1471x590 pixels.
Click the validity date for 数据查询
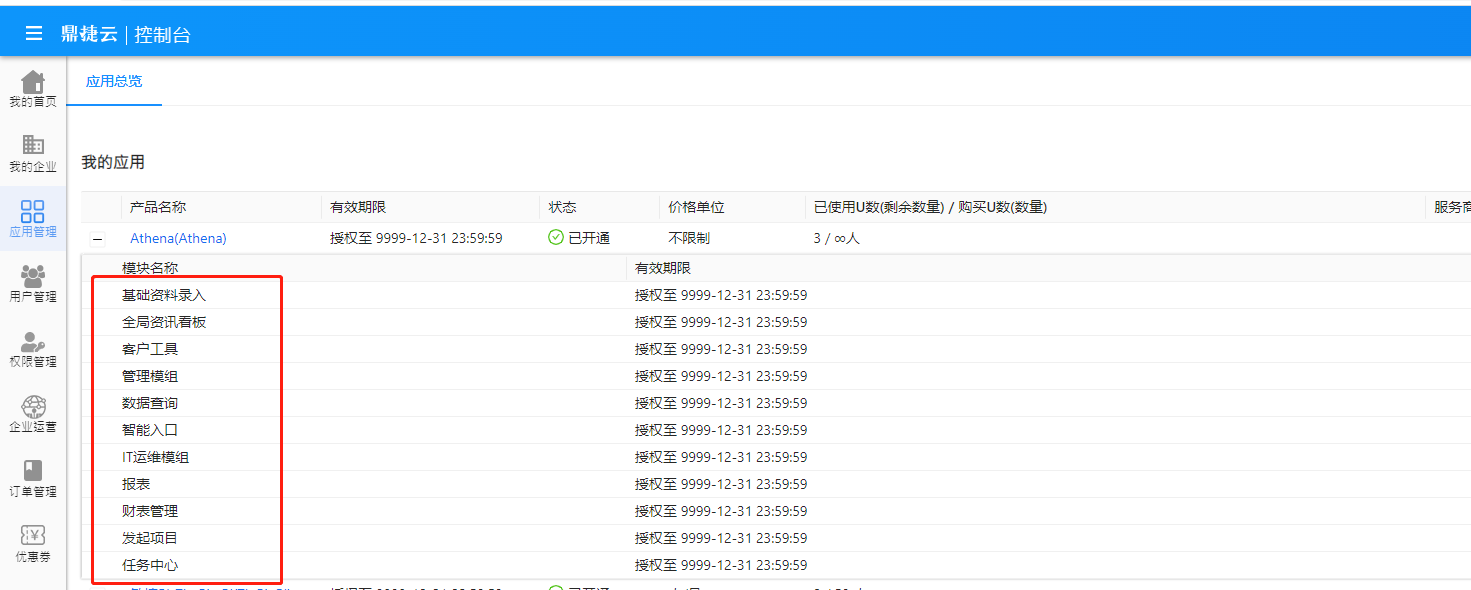point(721,403)
